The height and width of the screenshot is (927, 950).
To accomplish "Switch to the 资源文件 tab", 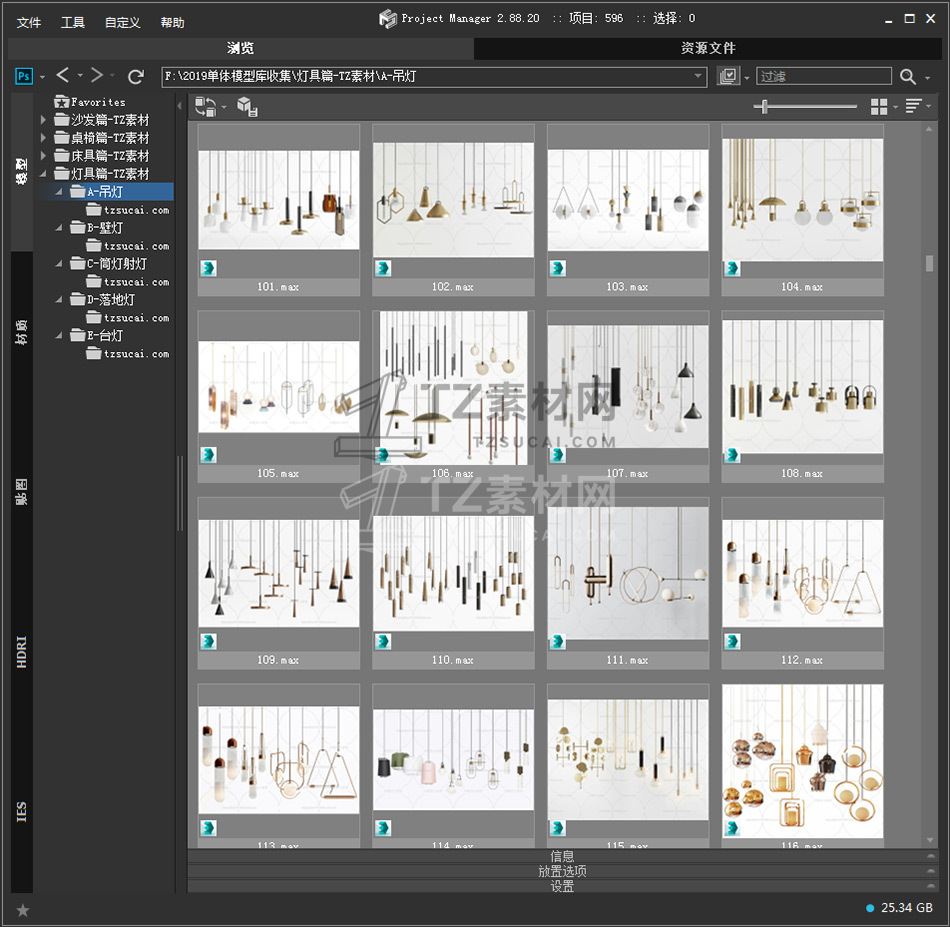I will (708, 48).
